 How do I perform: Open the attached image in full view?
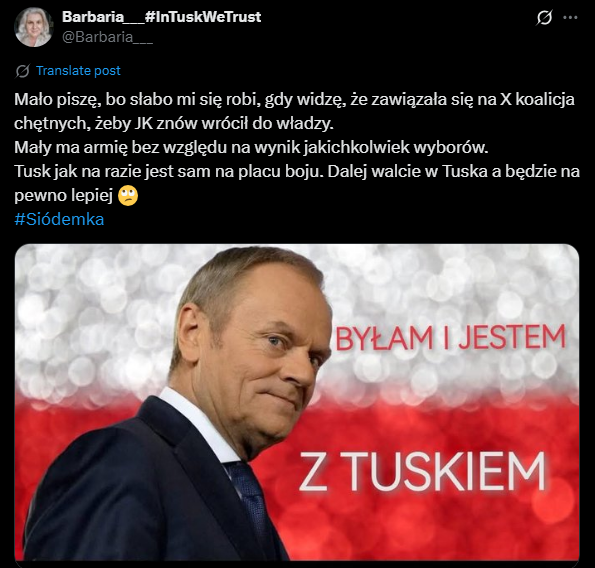(297, 402)
